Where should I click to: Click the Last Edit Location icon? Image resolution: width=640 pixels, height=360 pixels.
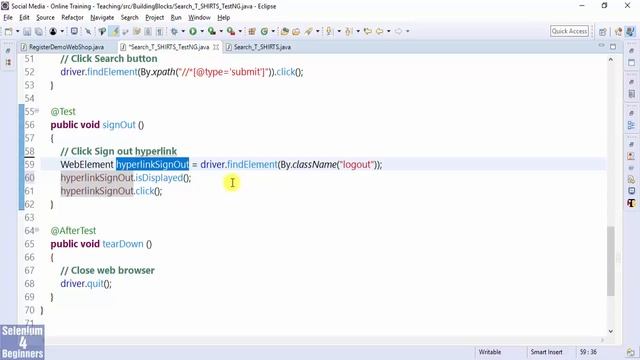click(x=368, y=31)
